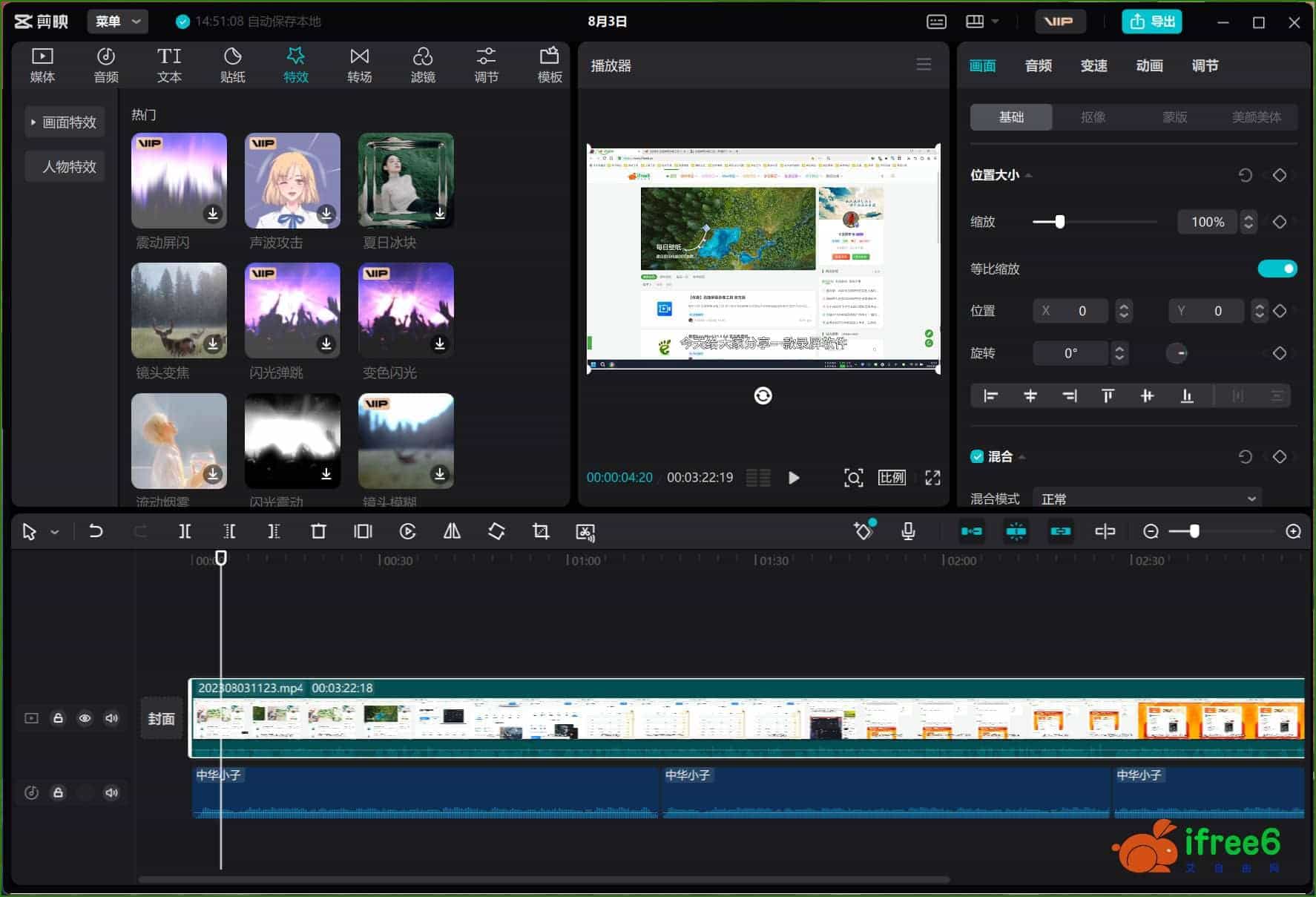
Task: Select the crop tool icon
Action: coord(541,531)
